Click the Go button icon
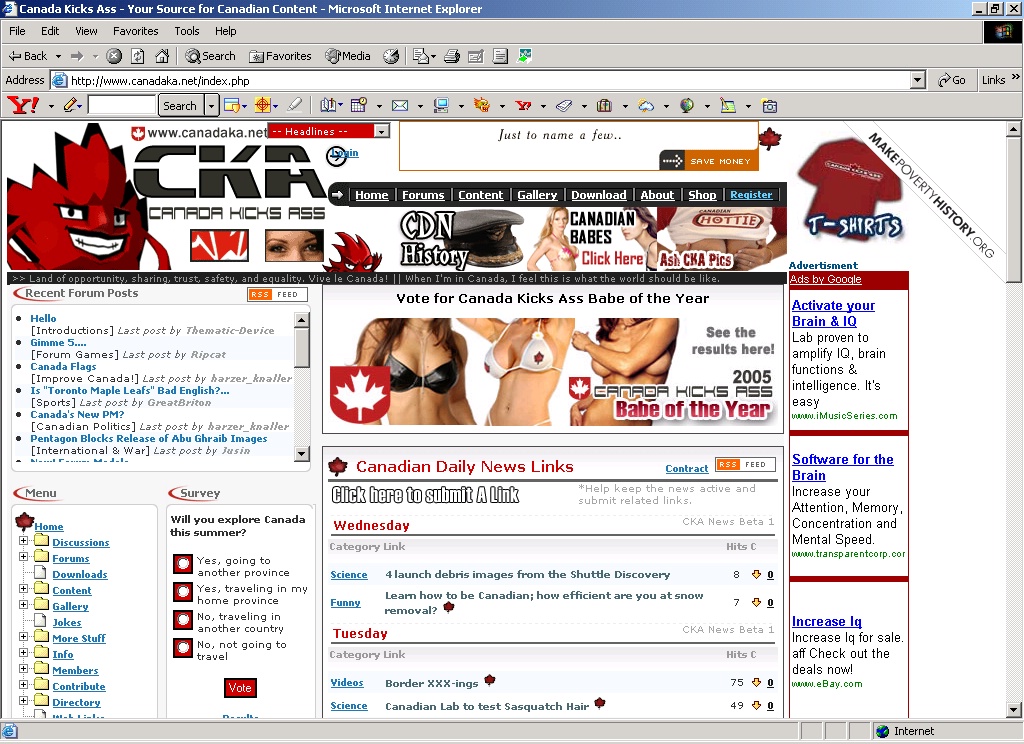This screenshot has width=1024, height=744. pyautogui.click(x=952, y=80)
